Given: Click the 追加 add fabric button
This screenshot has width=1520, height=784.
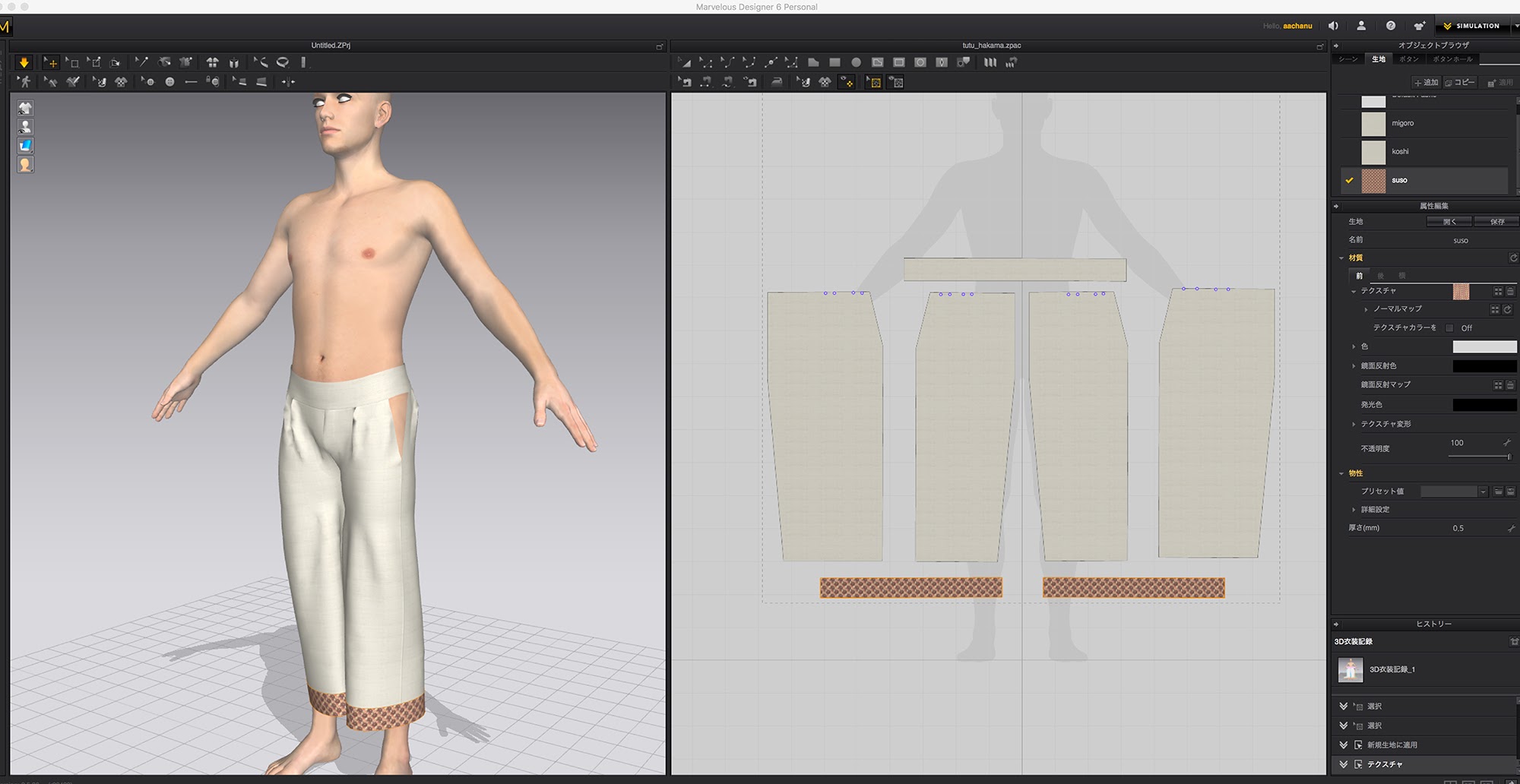Looking at the screenshot, I should pos(1426,82).
